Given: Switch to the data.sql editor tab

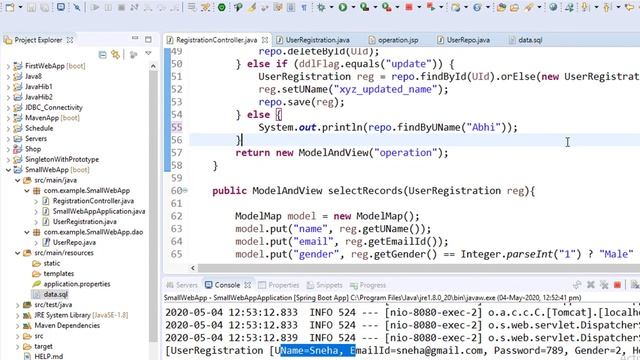Looking at the screenshot, I should coord(526,40).
